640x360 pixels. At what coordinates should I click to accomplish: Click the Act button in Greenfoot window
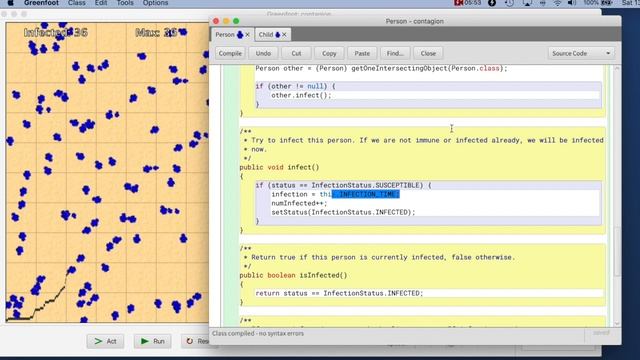tap(105, 341)
